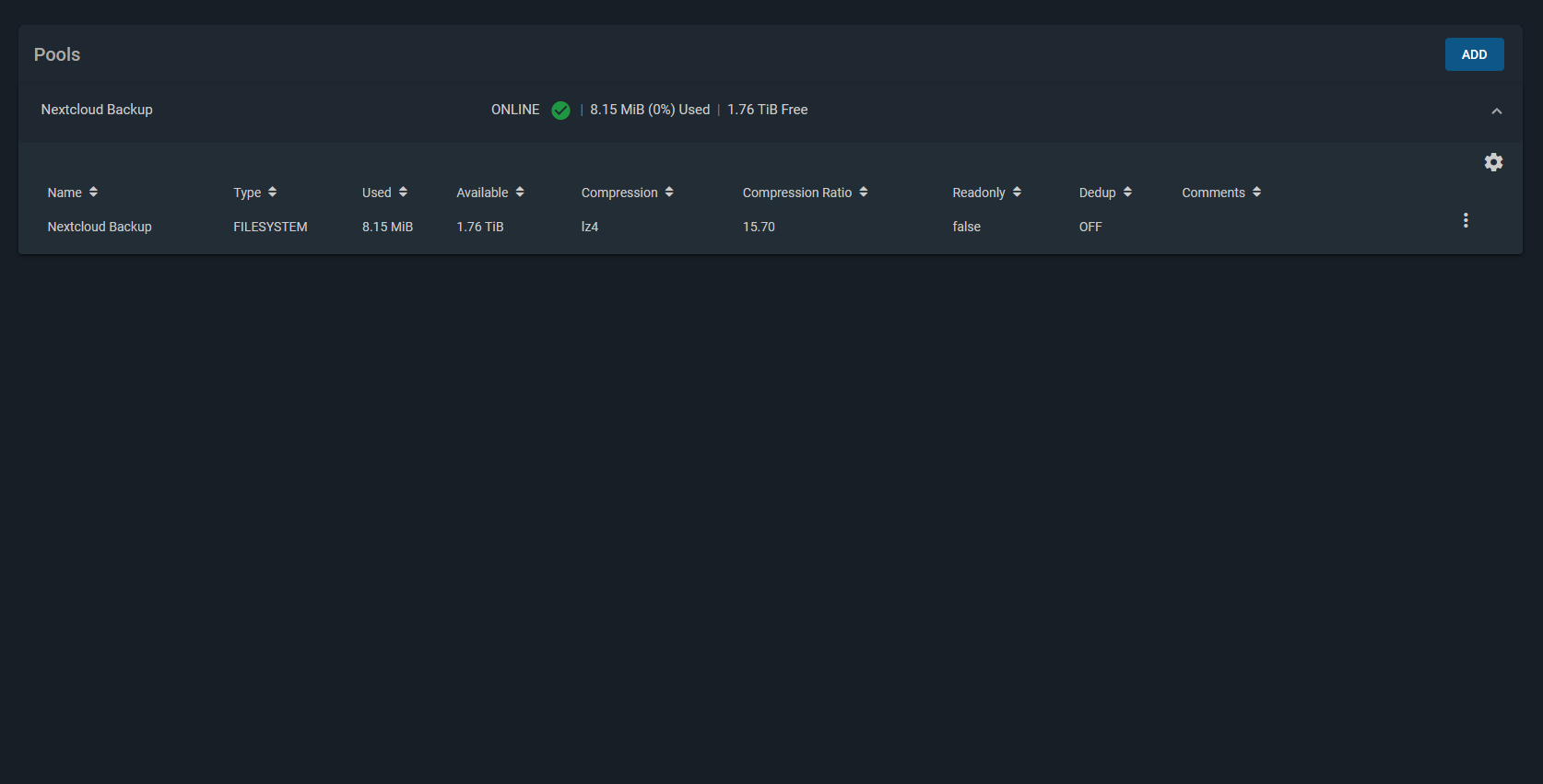Click the ONLINE status label
Screen dimensions: 1543x784
point(515,110)
